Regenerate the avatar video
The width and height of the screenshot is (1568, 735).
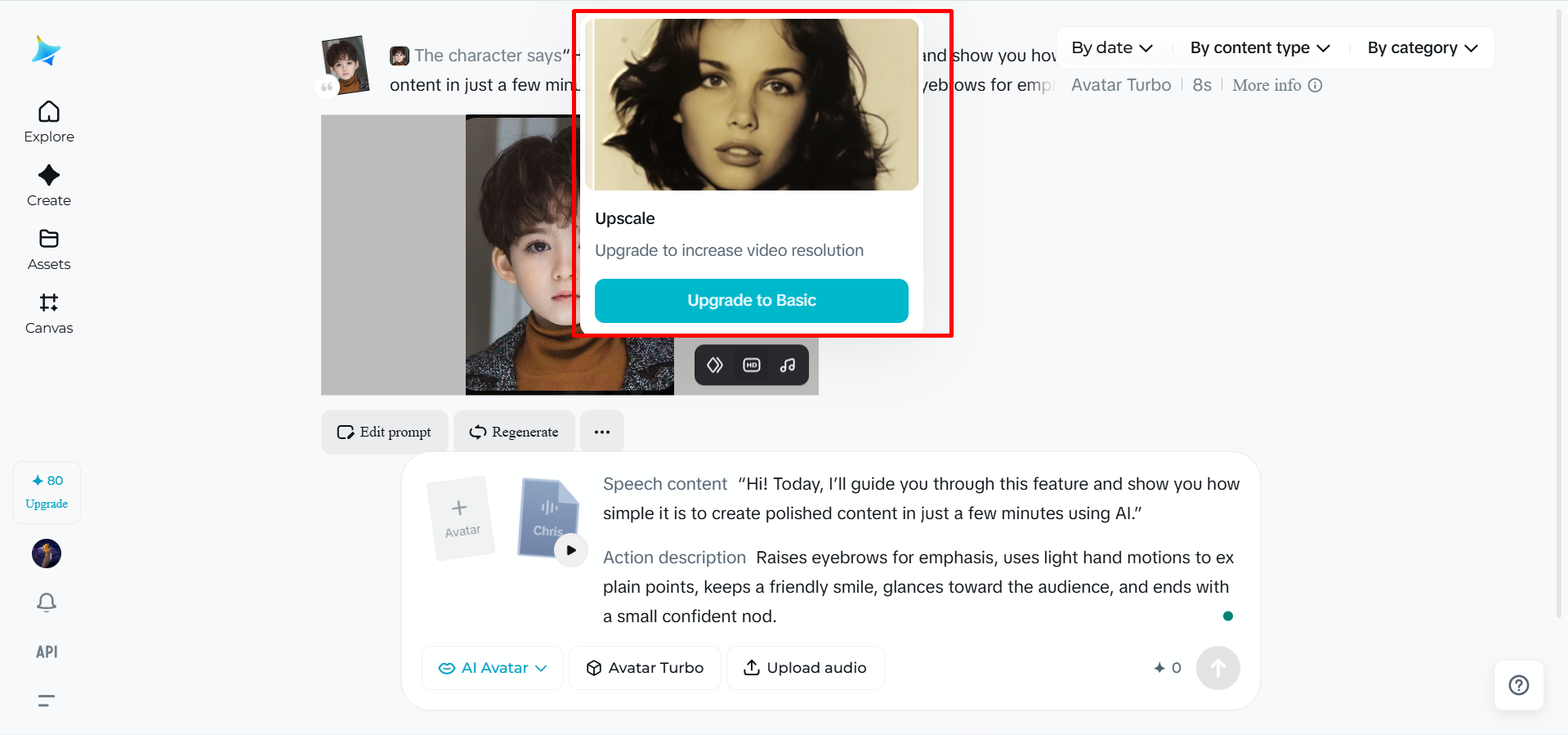[514, 432]
